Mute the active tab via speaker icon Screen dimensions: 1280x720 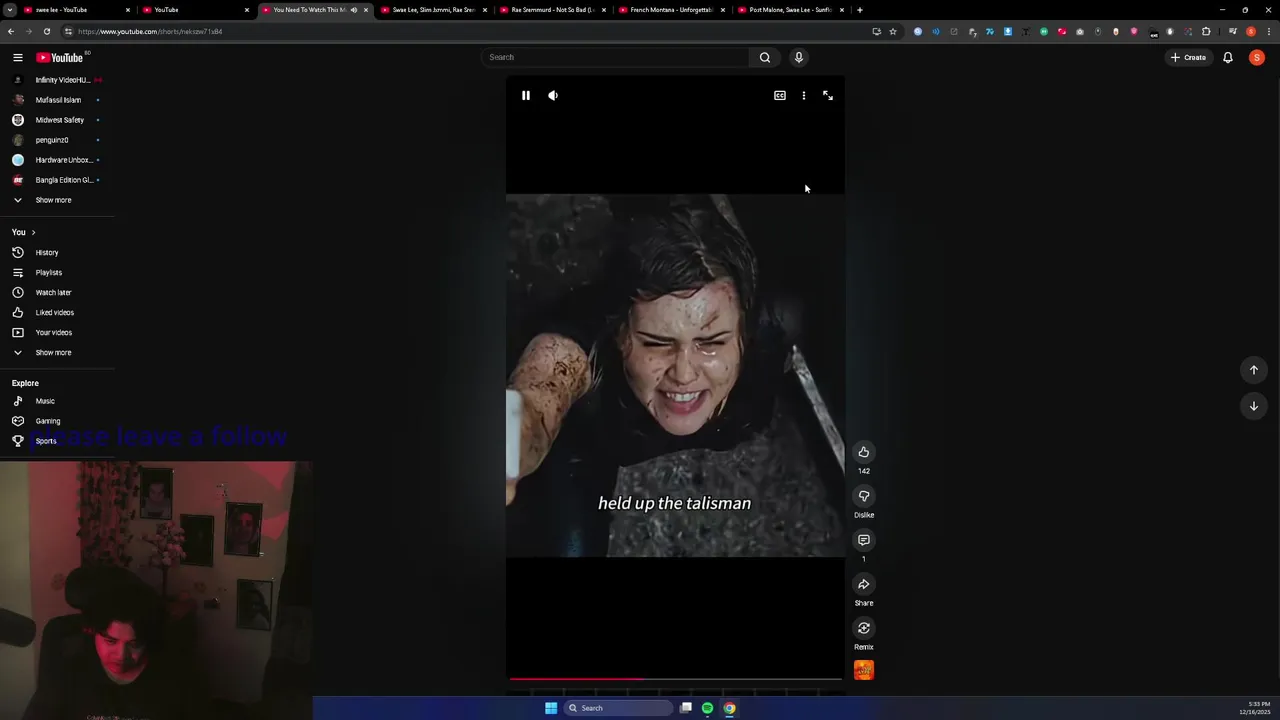[353, 10]
